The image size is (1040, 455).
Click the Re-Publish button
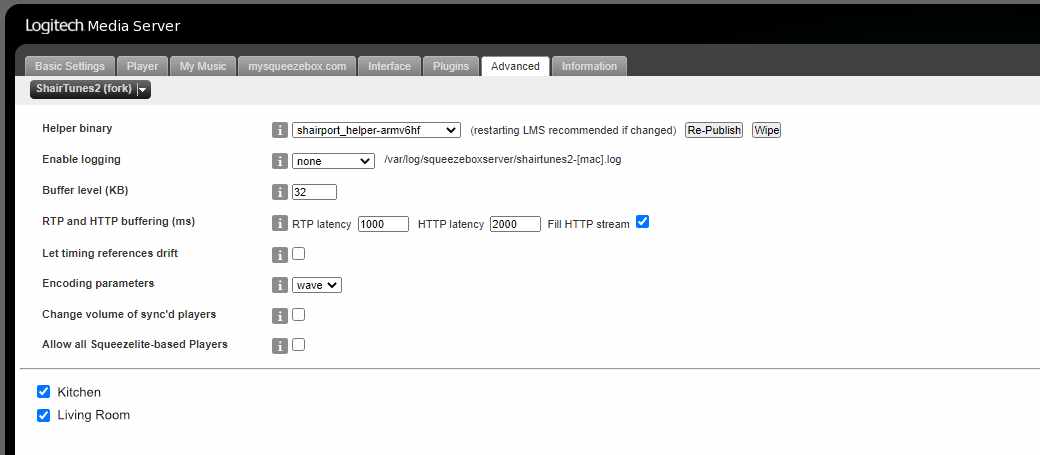tap(714, 130)
